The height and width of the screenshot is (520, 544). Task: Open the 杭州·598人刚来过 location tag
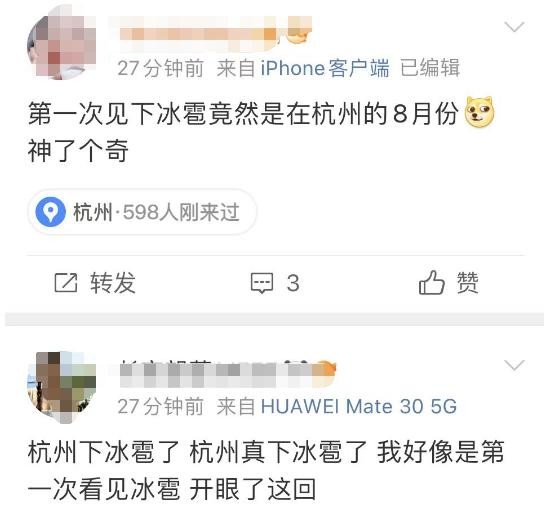point(142,212)
